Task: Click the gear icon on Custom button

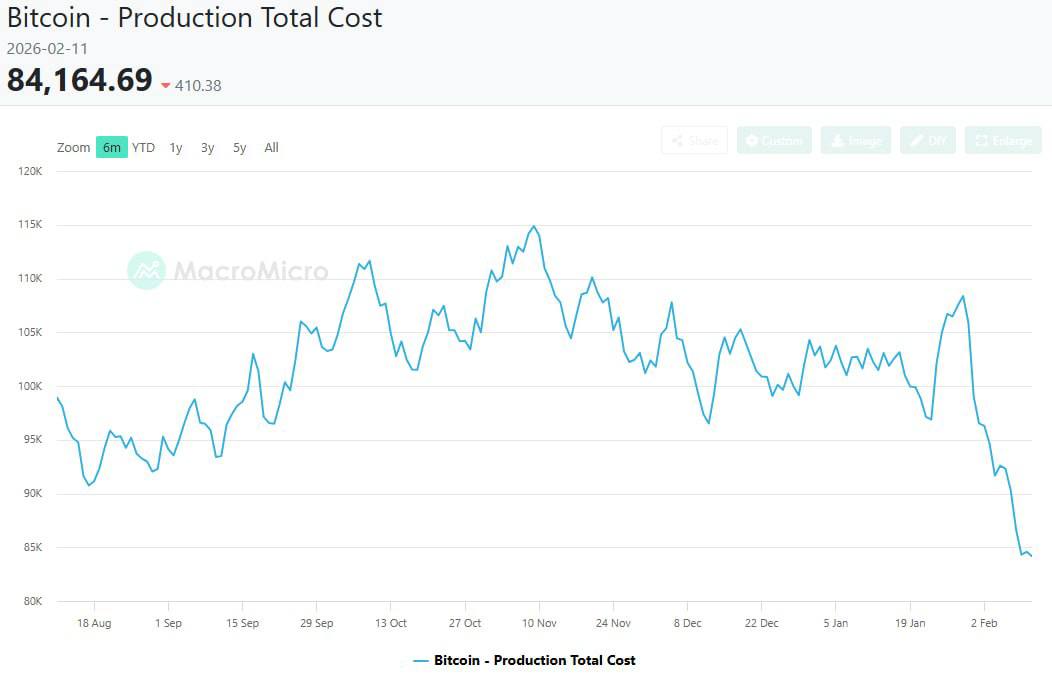Action: pos(752,141)
